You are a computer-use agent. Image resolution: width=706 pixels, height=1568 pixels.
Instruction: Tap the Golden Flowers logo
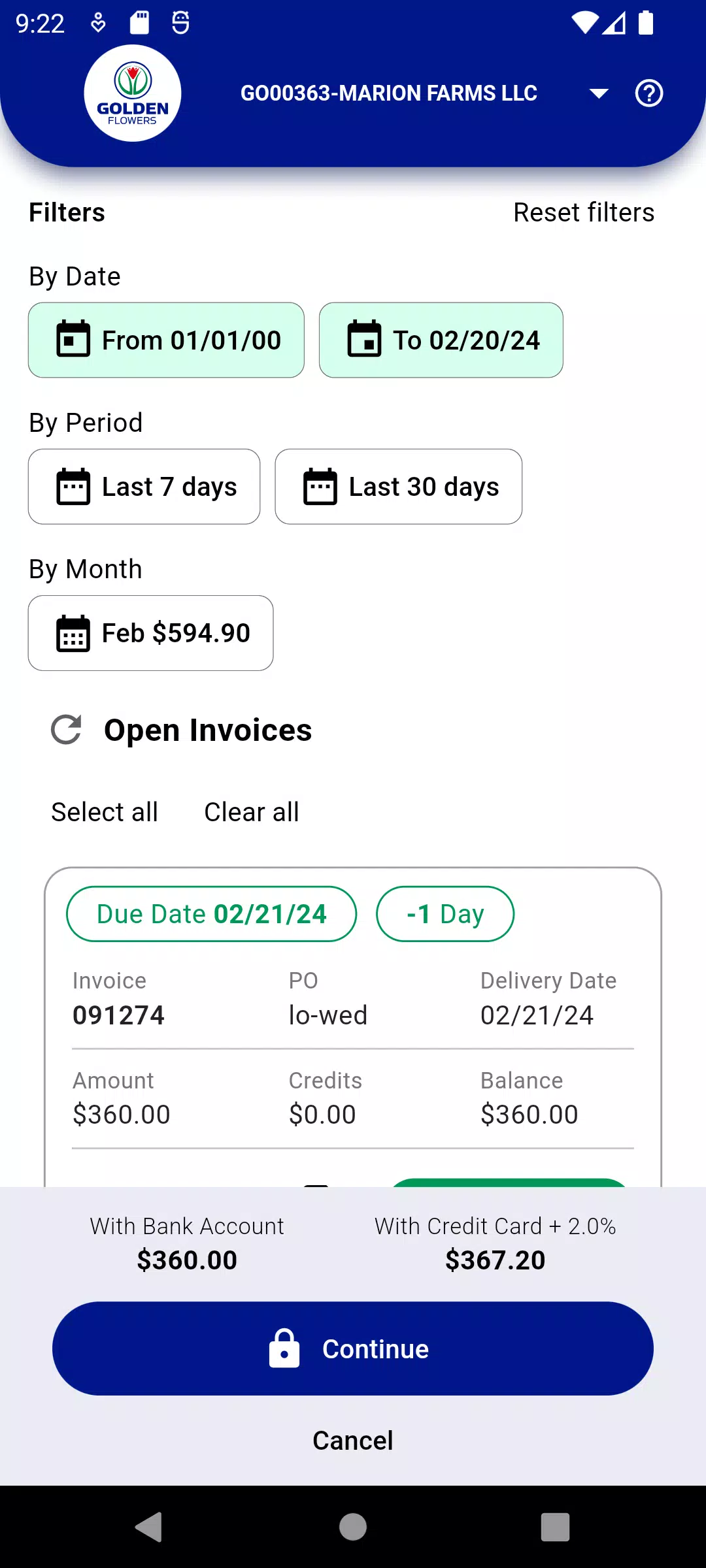pyautogui.click(x=133, y=93)
